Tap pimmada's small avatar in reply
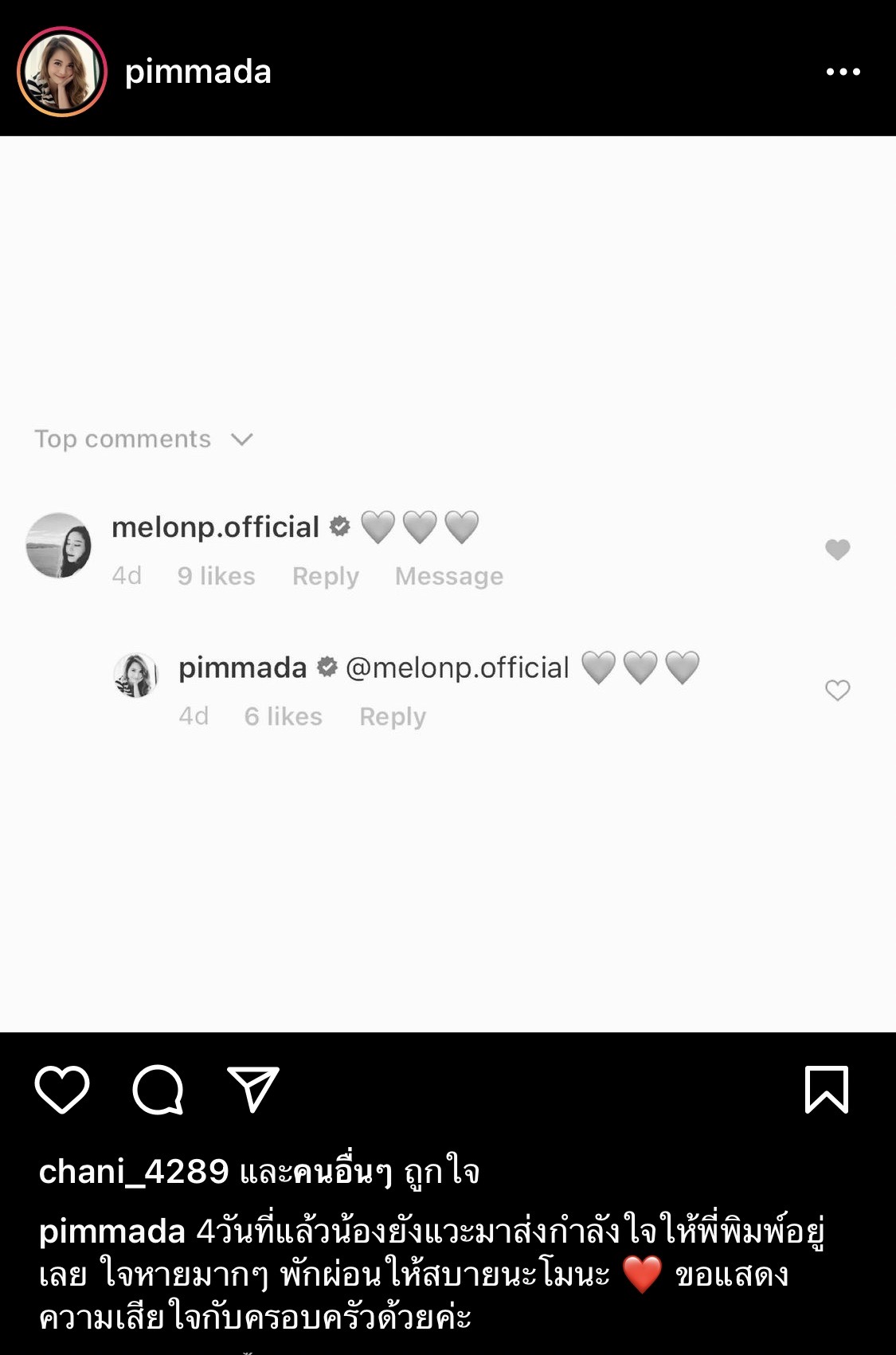896x1355 pixels. pyautogui.click(x=136, y=675)
